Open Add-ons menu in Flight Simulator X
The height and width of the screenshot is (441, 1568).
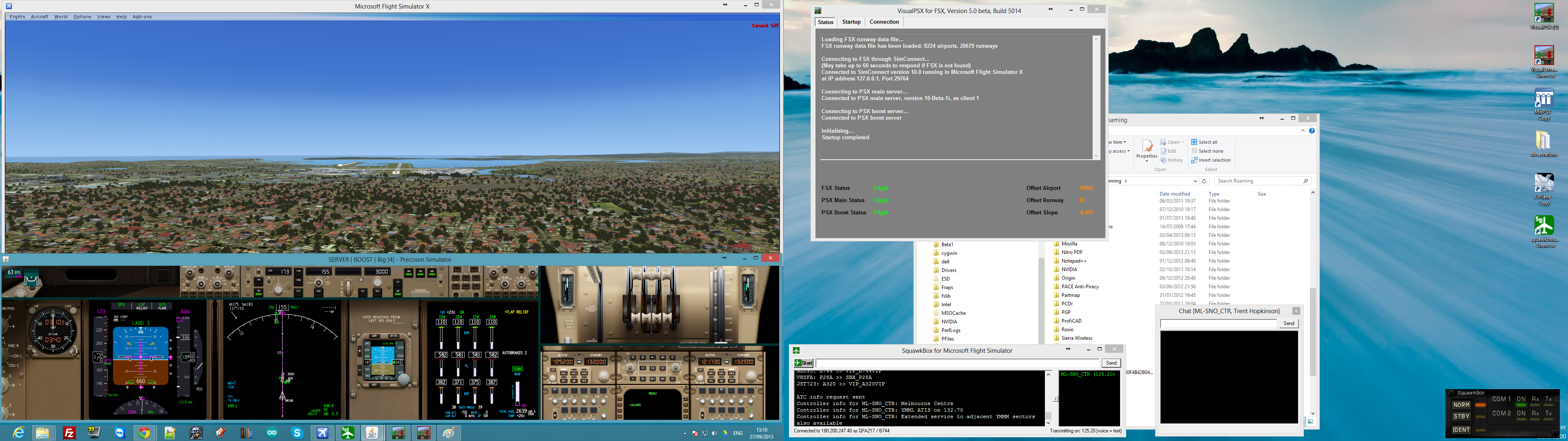(x=142, y=17)
